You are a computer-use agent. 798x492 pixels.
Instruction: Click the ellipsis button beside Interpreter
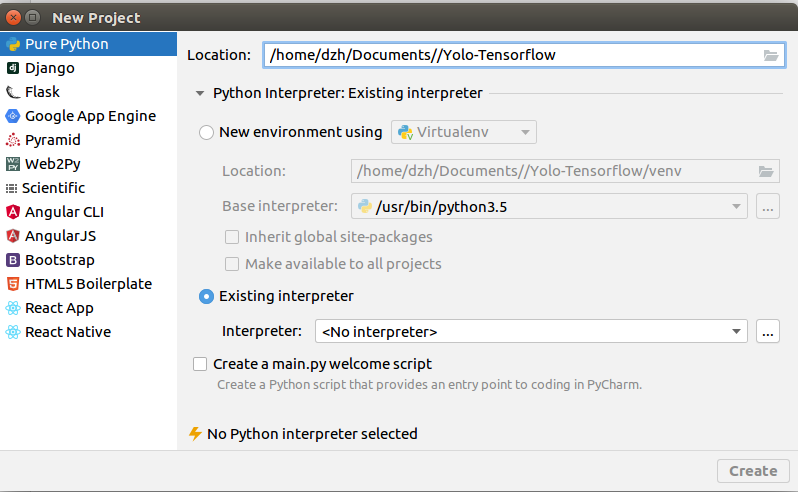click(768, 331)
